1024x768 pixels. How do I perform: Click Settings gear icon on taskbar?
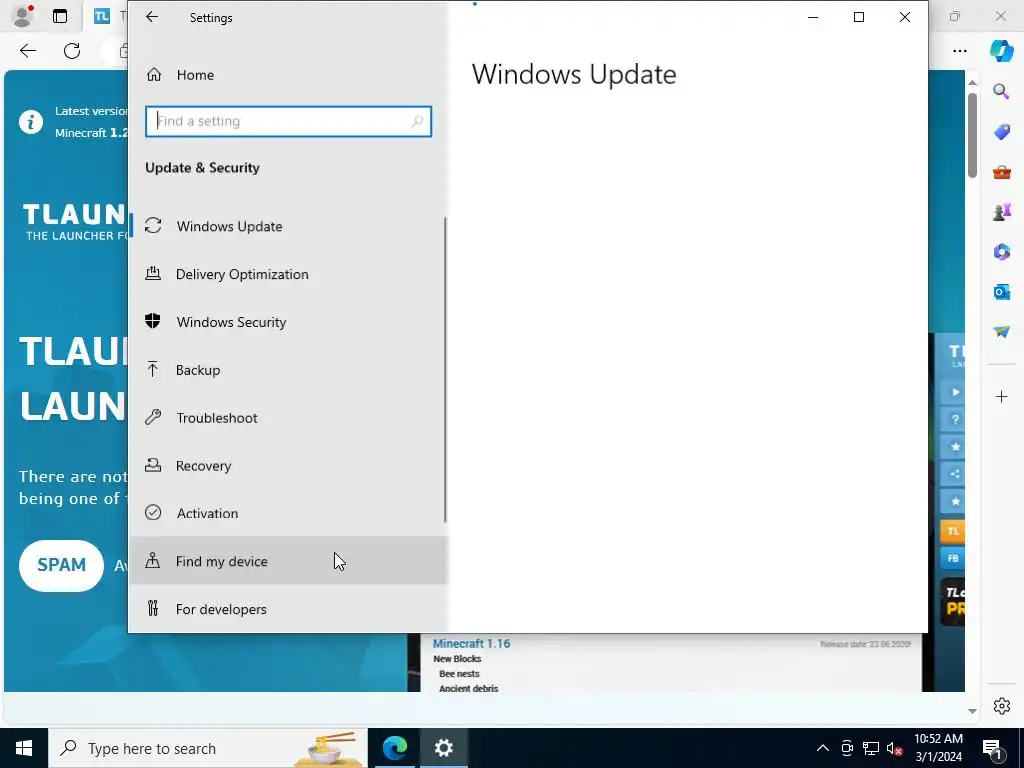coord(443,748)
